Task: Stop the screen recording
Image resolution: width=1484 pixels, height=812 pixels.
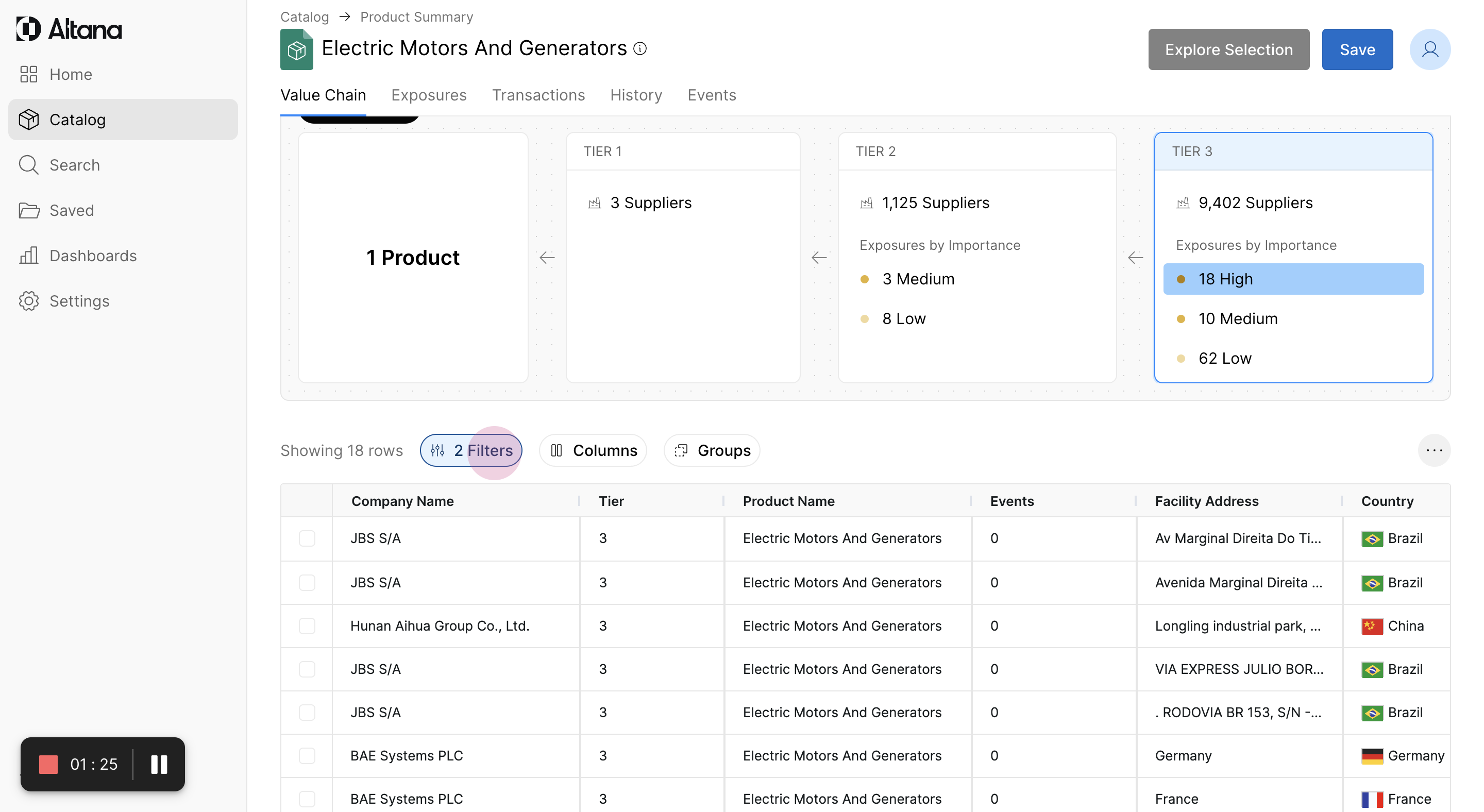Action: pos(48,764)
